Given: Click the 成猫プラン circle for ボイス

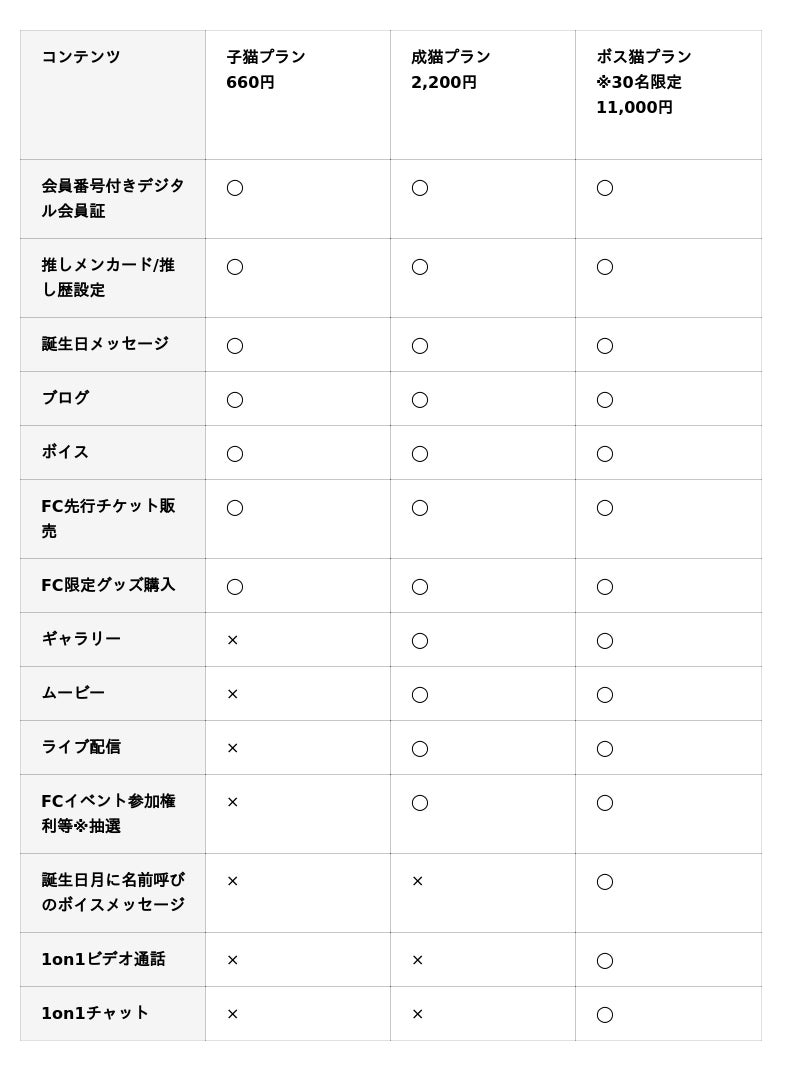Looking at the screenshot, I should point(420,454).
